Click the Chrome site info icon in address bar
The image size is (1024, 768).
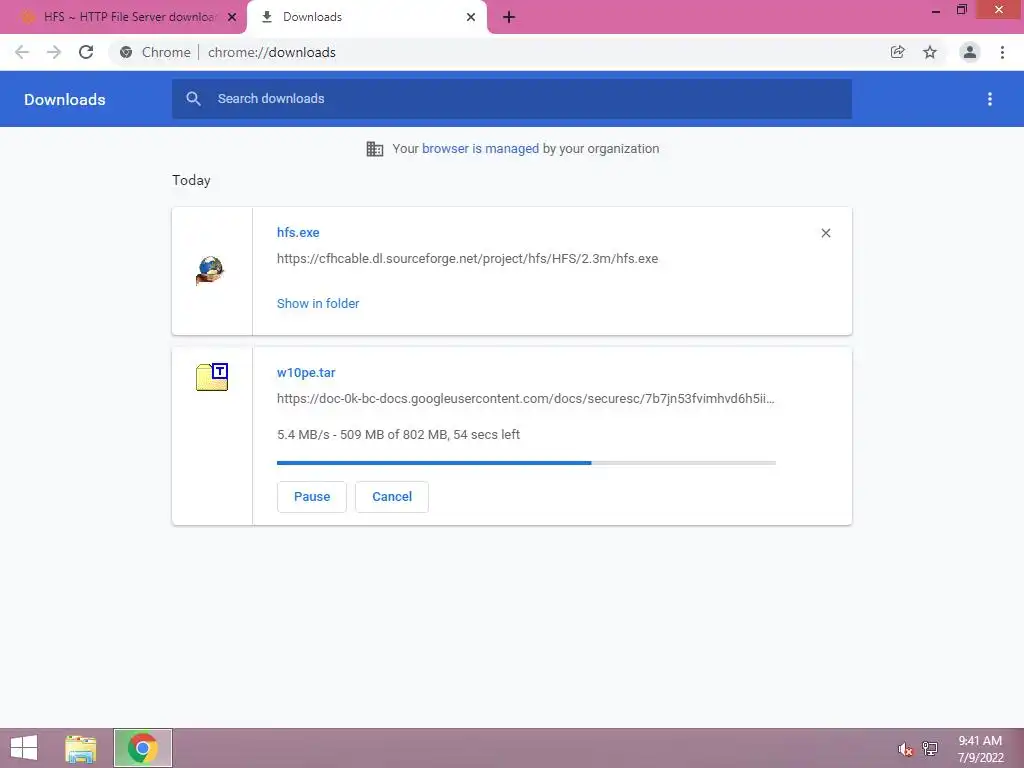pyautogui.click(x=126, y=52)
